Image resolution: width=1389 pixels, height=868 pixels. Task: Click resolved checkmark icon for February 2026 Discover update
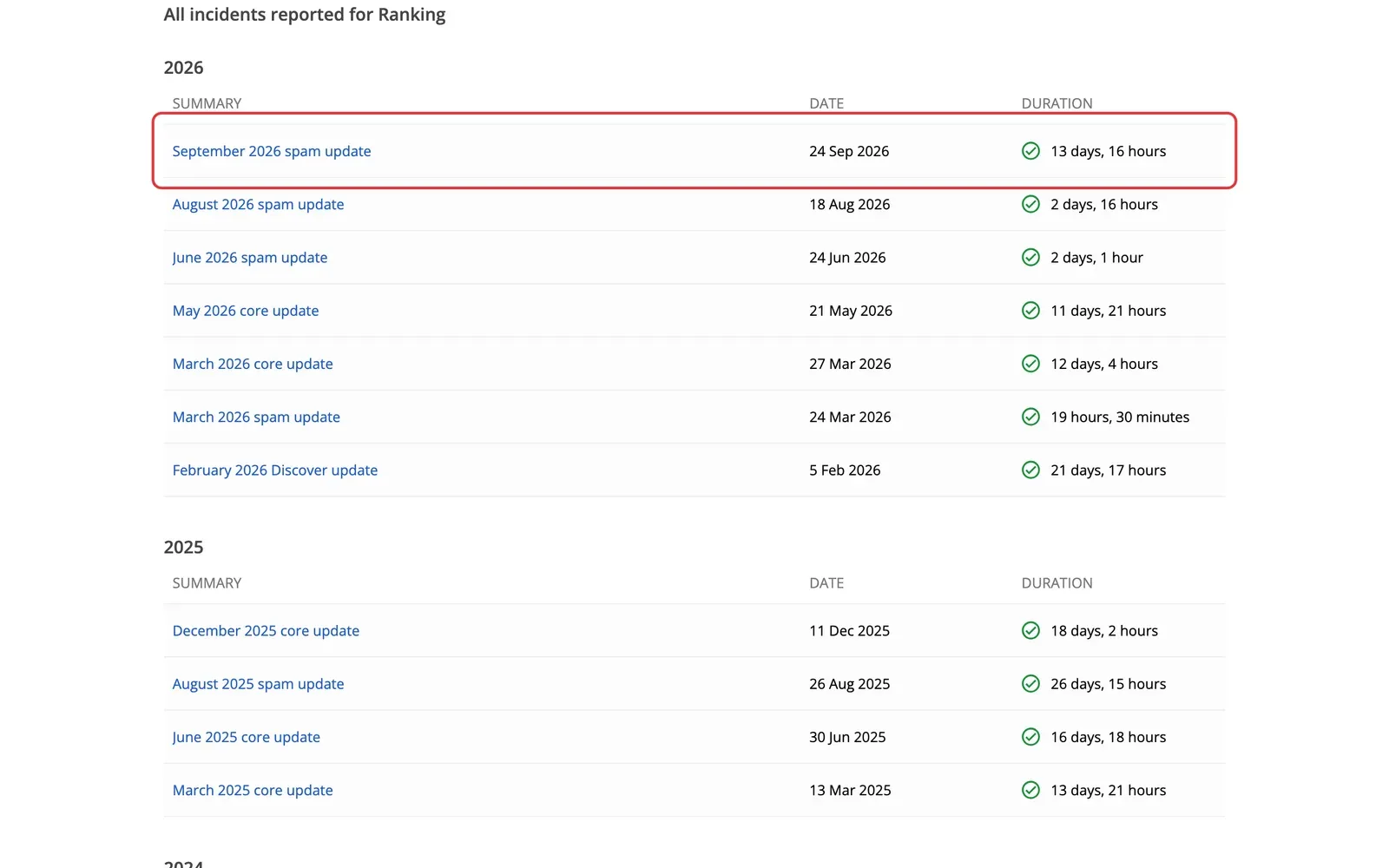coord(1030,470)
